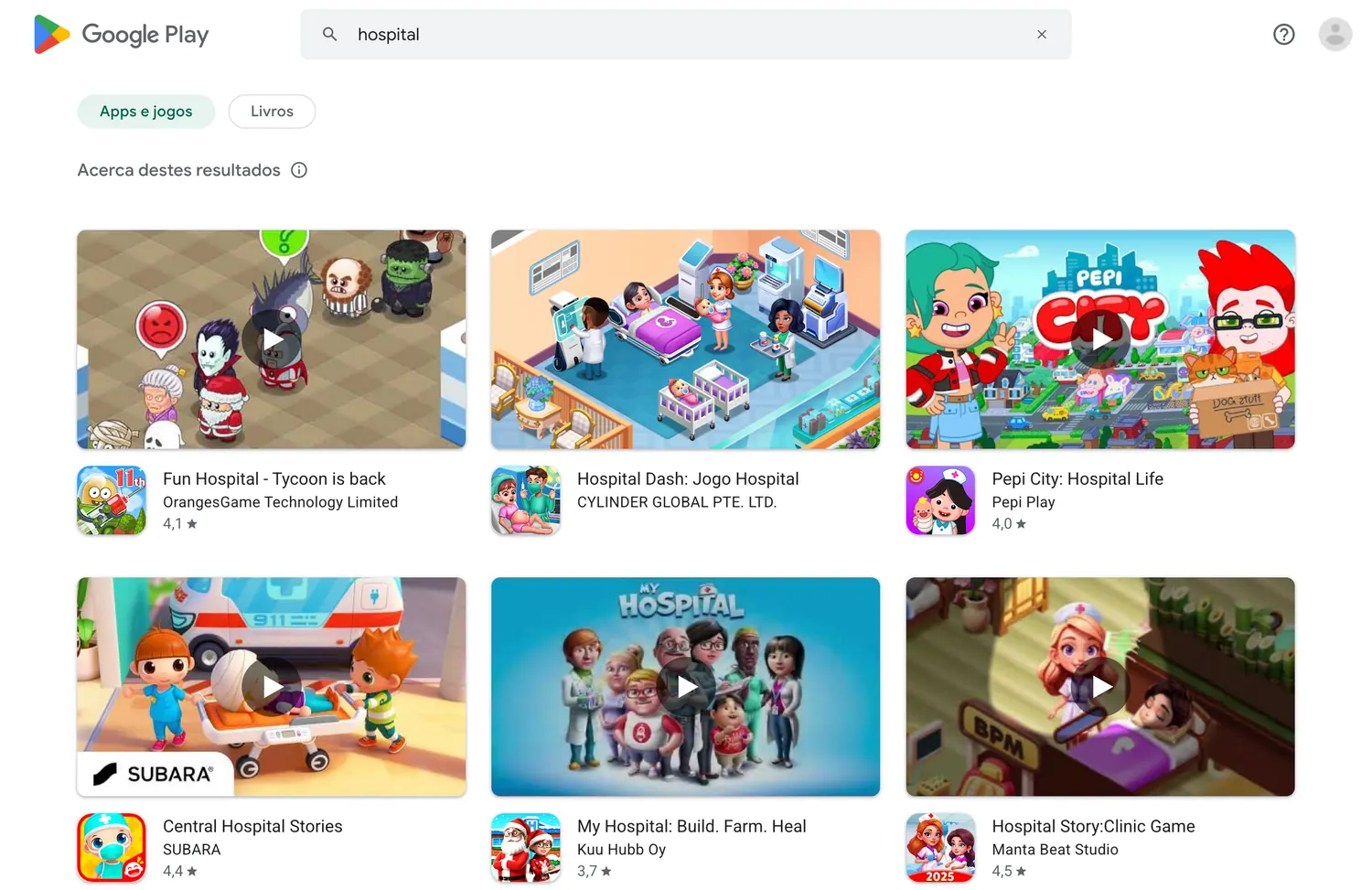Open Hospital Story:Clinic Game title
This screenshot has width=1372, height=890.
[x=1093, y=826]
